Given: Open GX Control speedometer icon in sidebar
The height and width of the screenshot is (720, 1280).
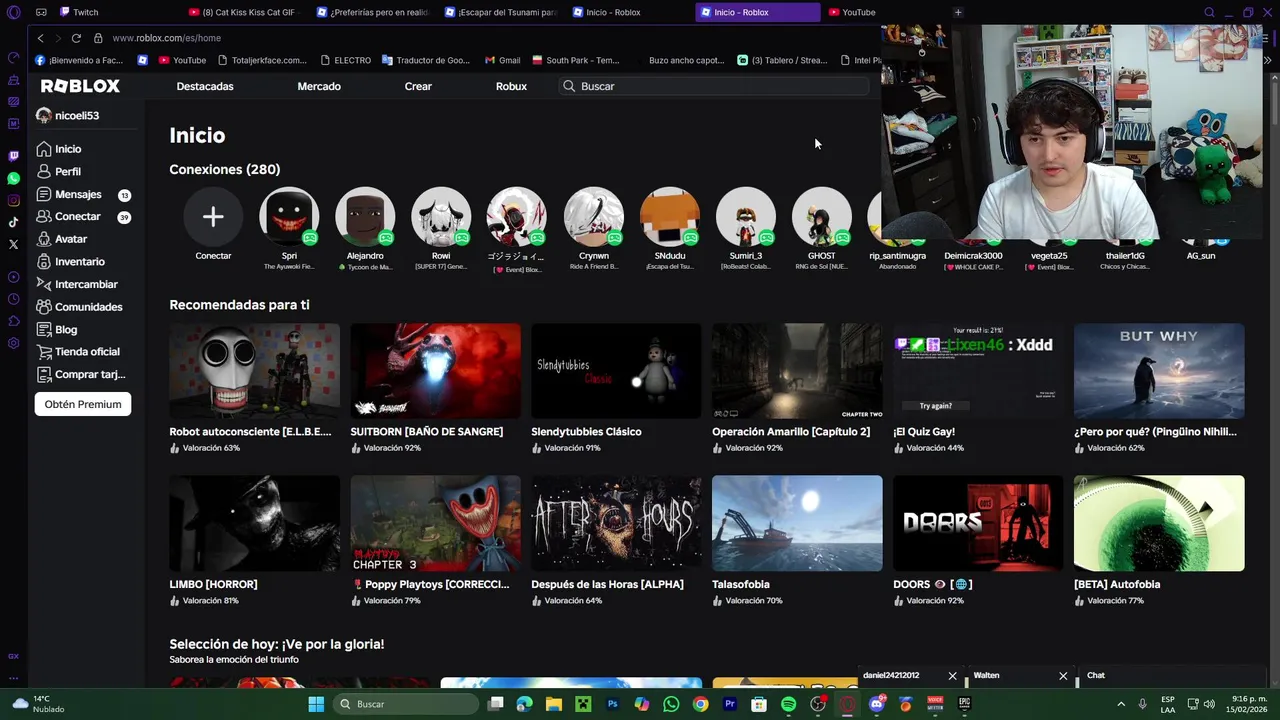Looking at the screenshot, I should pyautogui.click(x=13, y=58).
